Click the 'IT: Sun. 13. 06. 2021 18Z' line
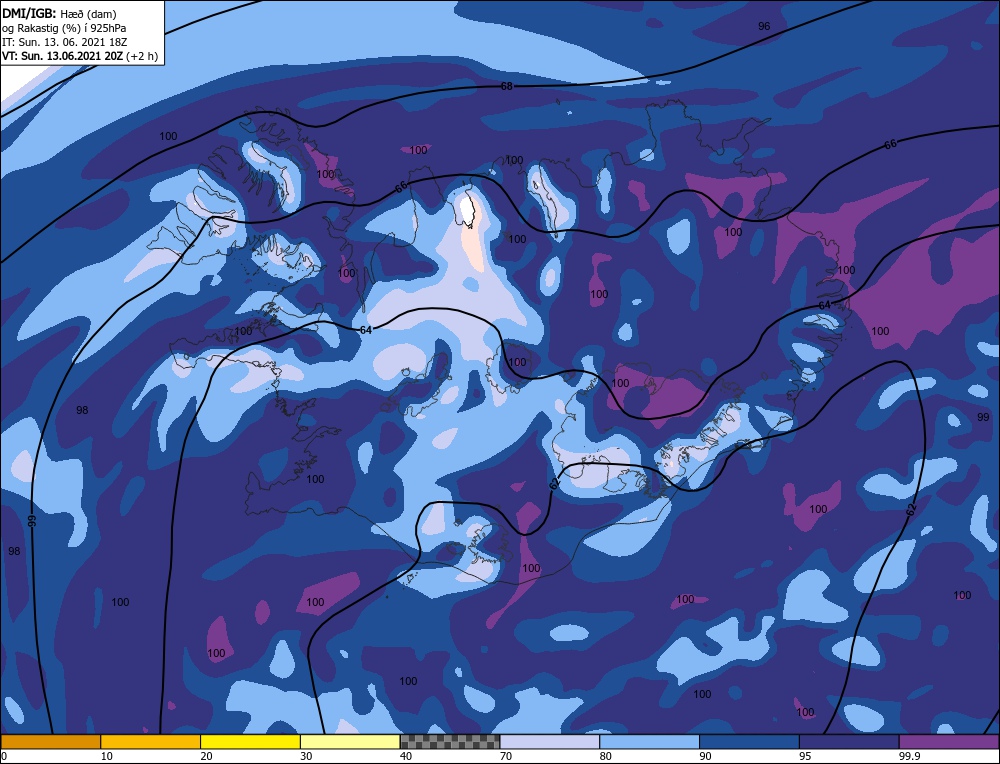The image size is (1000, 764). (x=64, y=42)
